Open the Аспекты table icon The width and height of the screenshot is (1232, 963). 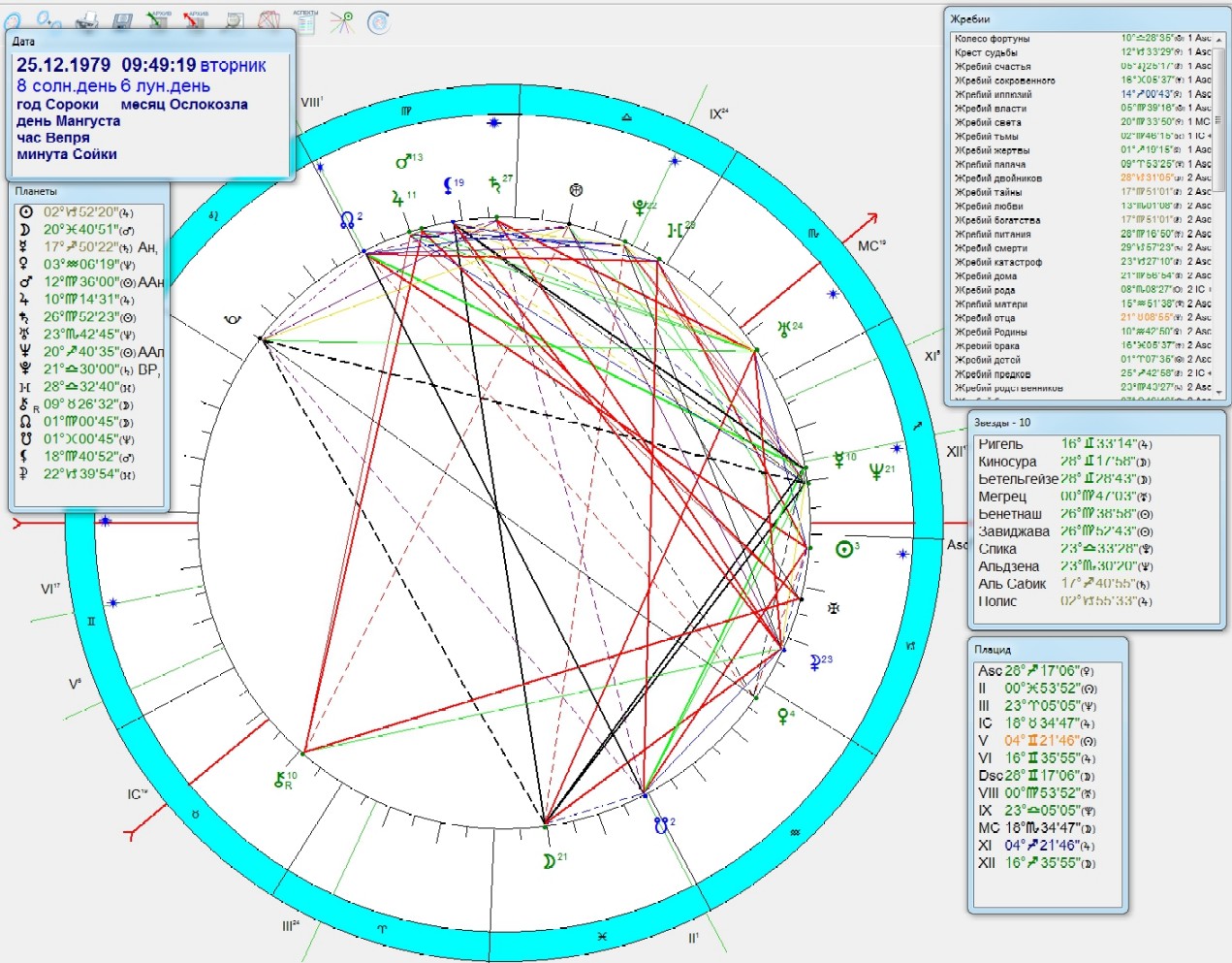click(x=305, y=21)
